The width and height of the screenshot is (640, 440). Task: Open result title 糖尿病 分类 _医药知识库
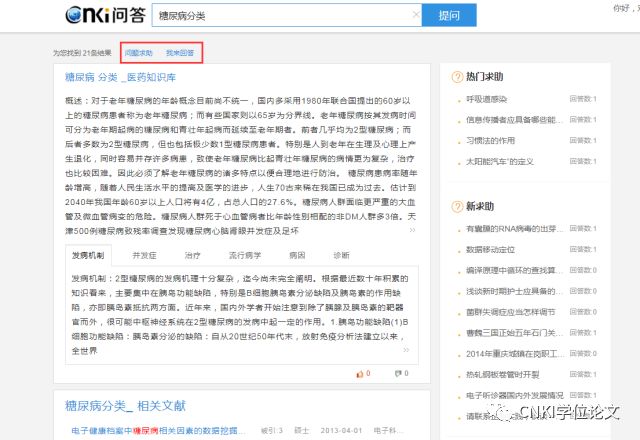click(120, 77)
